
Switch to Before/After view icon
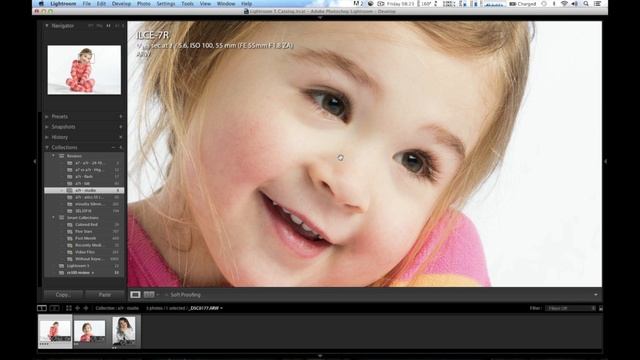pyautogui.click(x=149, y=294)
